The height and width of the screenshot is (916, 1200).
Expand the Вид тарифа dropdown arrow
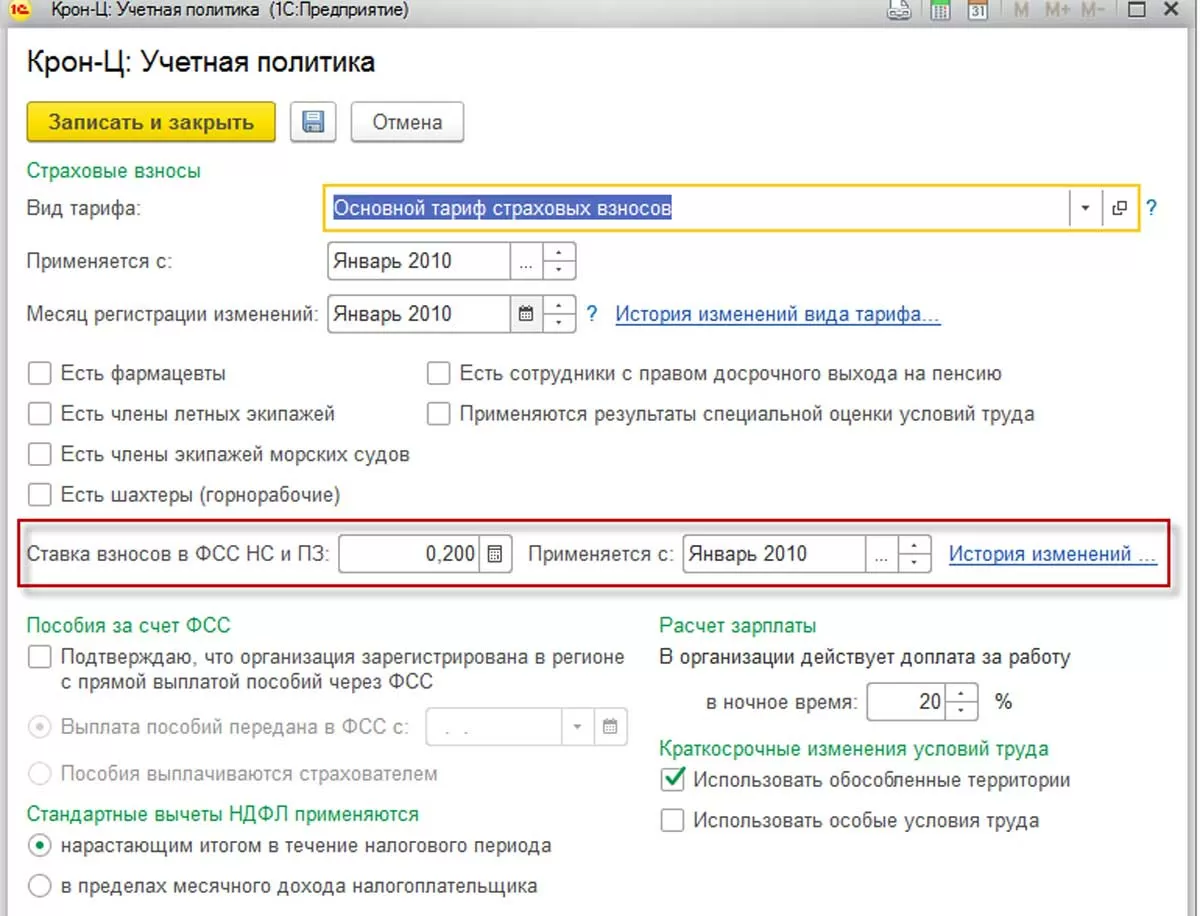click(x=1086, y=208)
